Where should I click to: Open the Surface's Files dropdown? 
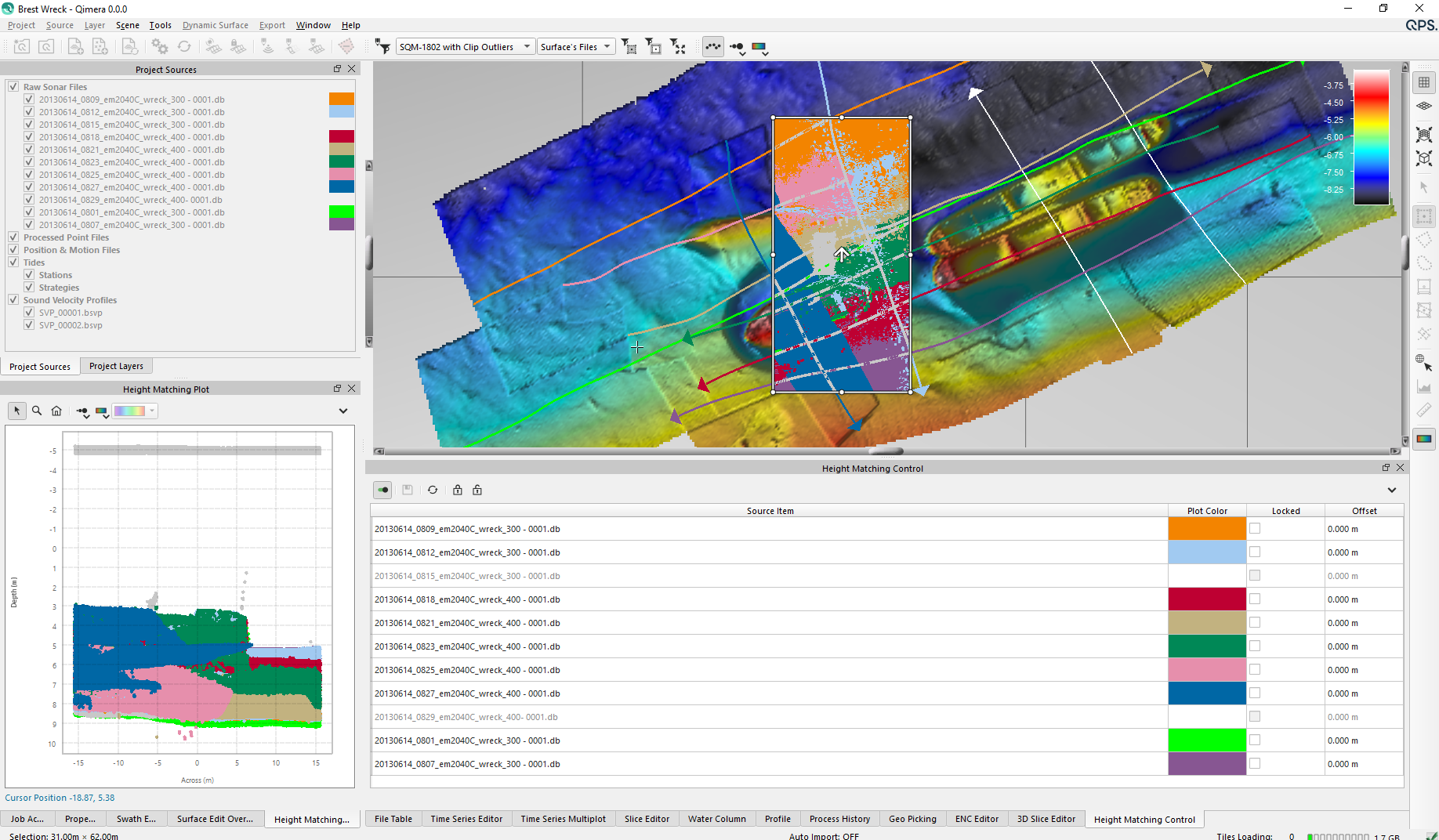576,47
